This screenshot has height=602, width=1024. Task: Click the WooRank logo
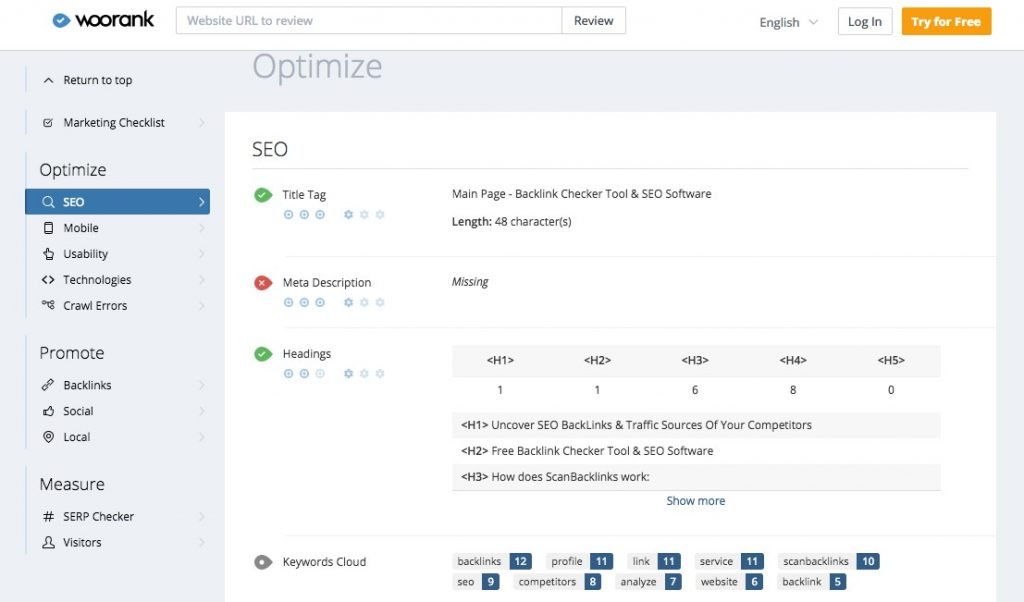pyautogui.click(x=103, y=20)
